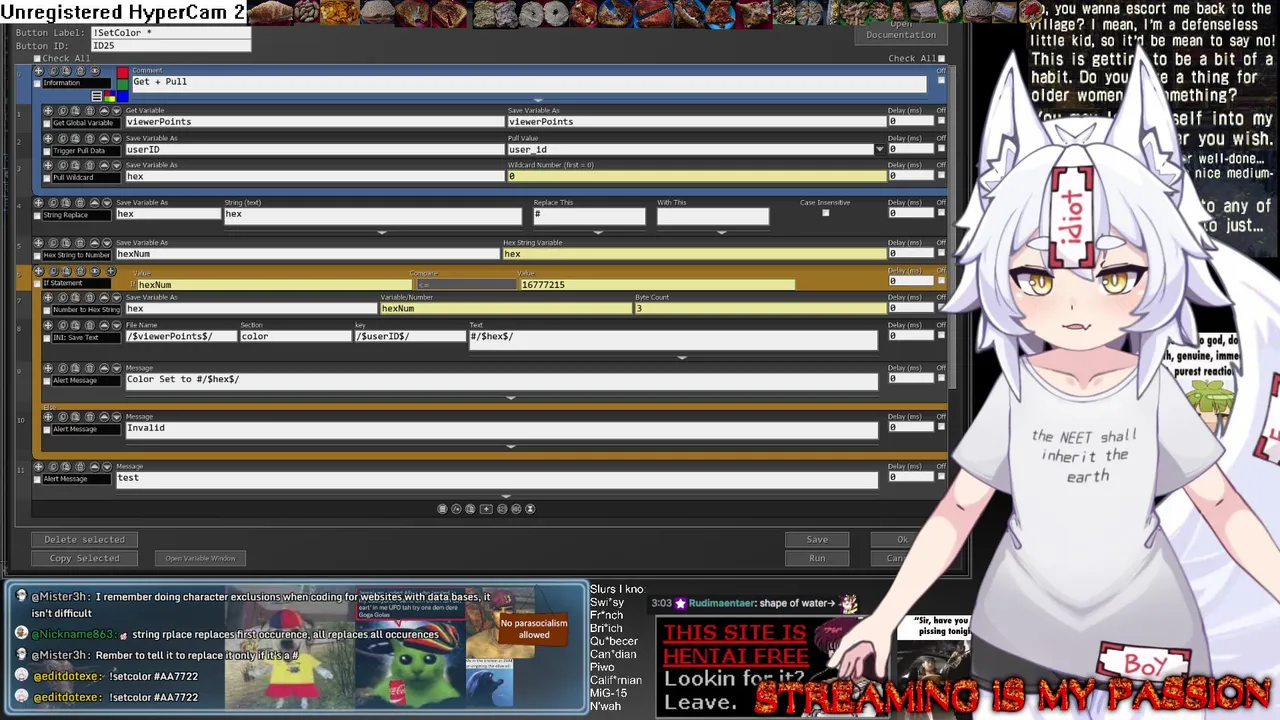
Task: Click move handle on INI: Save Text row
Action: (48, 325)
